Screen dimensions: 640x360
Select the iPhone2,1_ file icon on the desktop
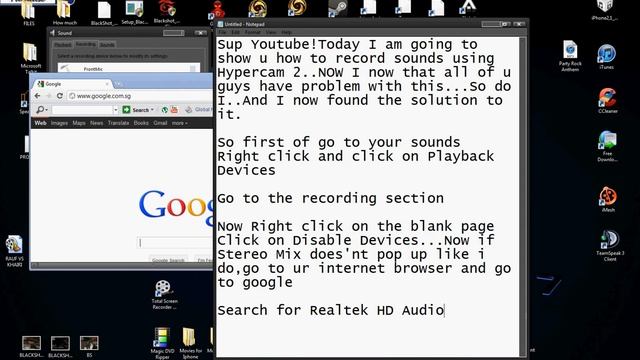(604, 10)
